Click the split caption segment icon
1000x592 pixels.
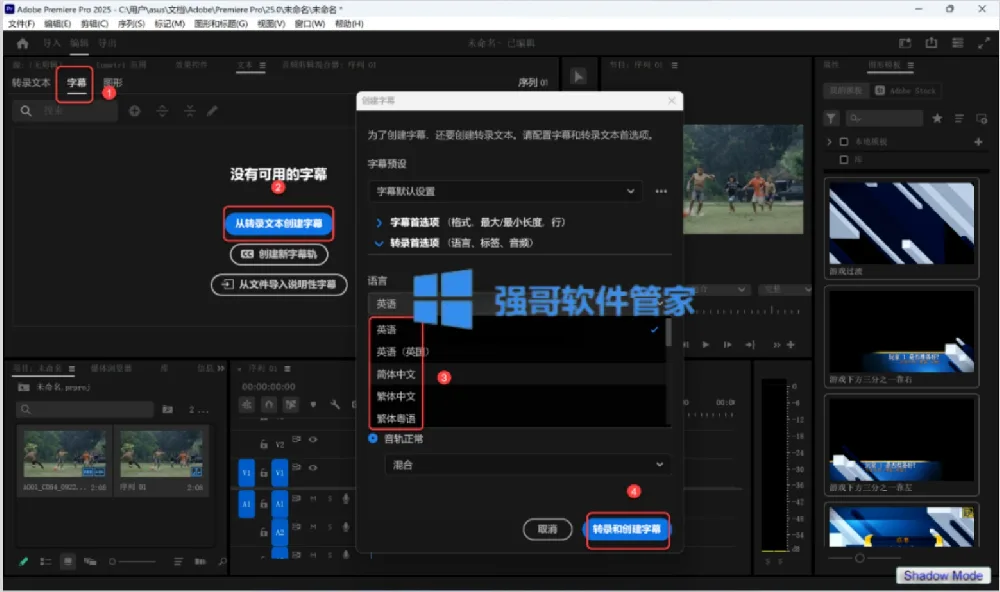tap(163, 111)
